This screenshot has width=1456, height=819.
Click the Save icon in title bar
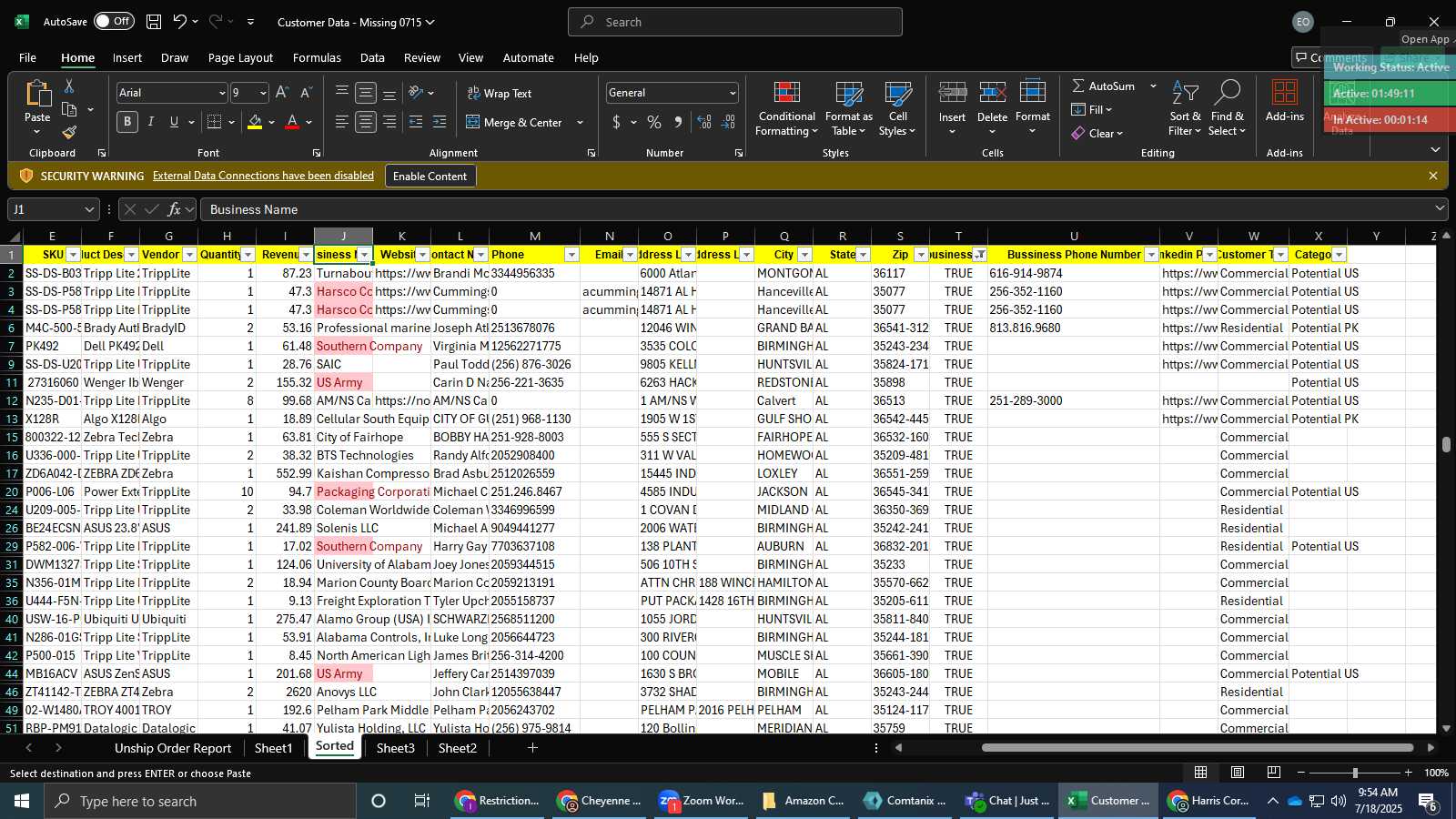(x=154, y=22)
